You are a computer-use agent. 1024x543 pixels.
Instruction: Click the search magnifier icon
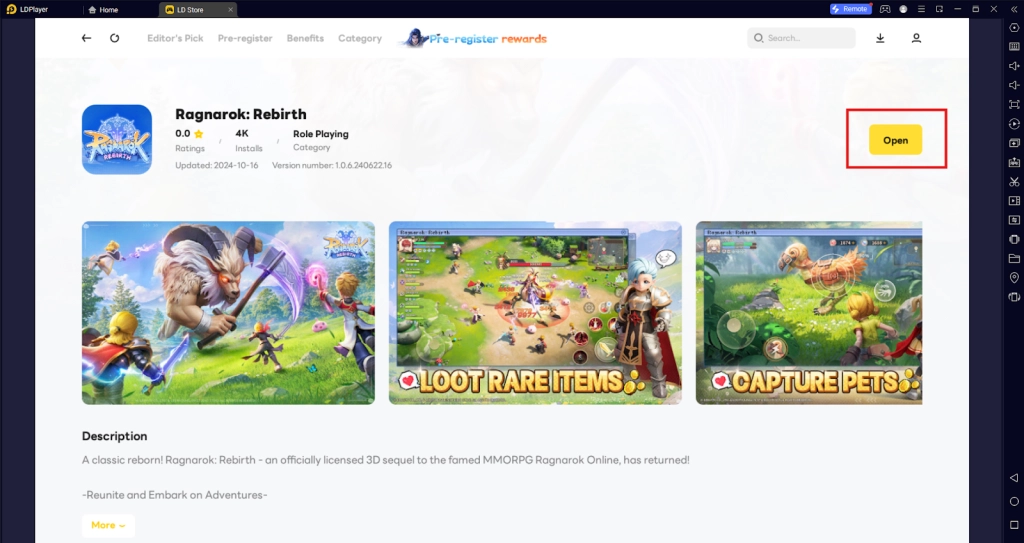click(758, 38)
